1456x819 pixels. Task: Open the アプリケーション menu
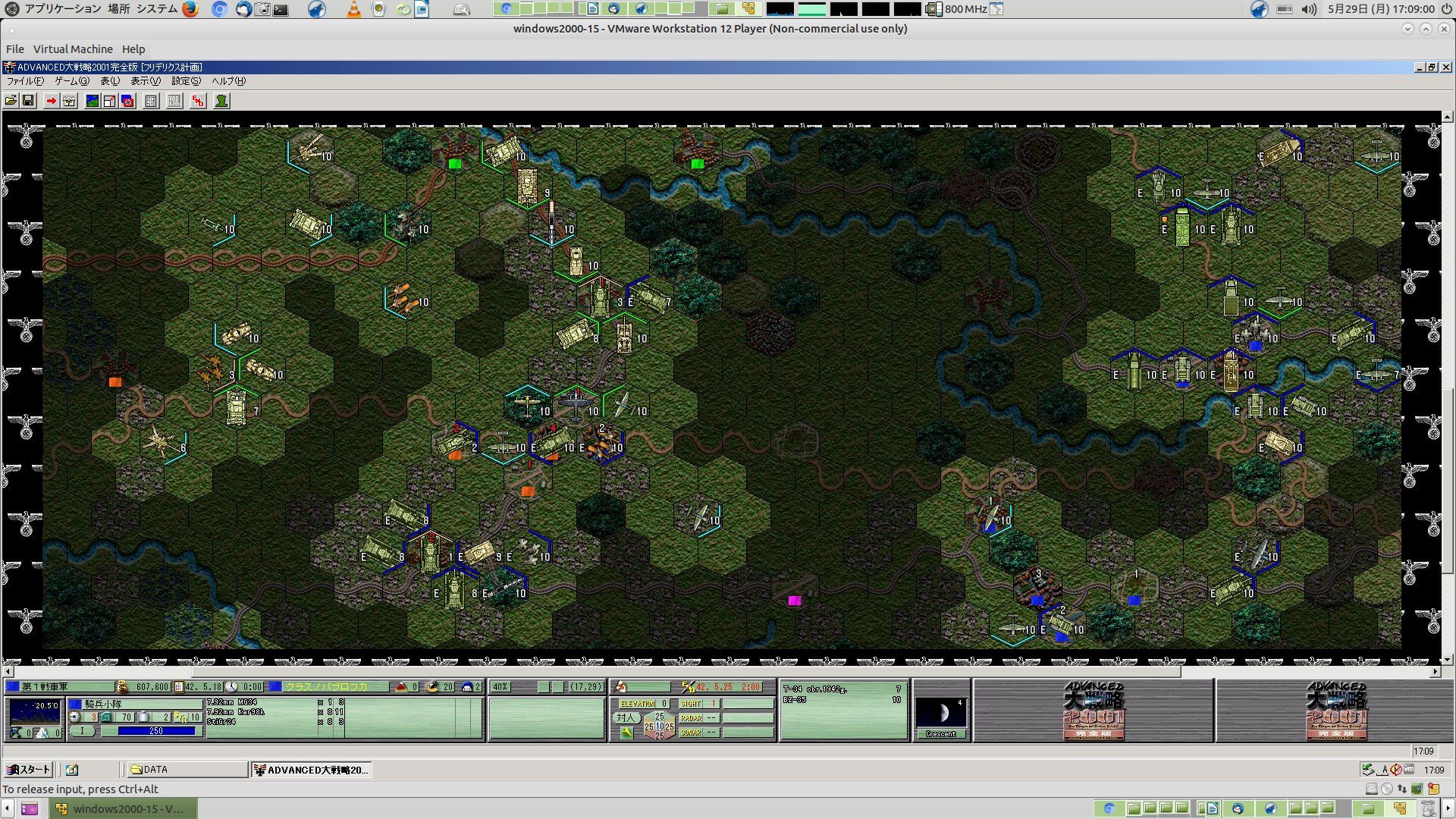click(62, 9)
